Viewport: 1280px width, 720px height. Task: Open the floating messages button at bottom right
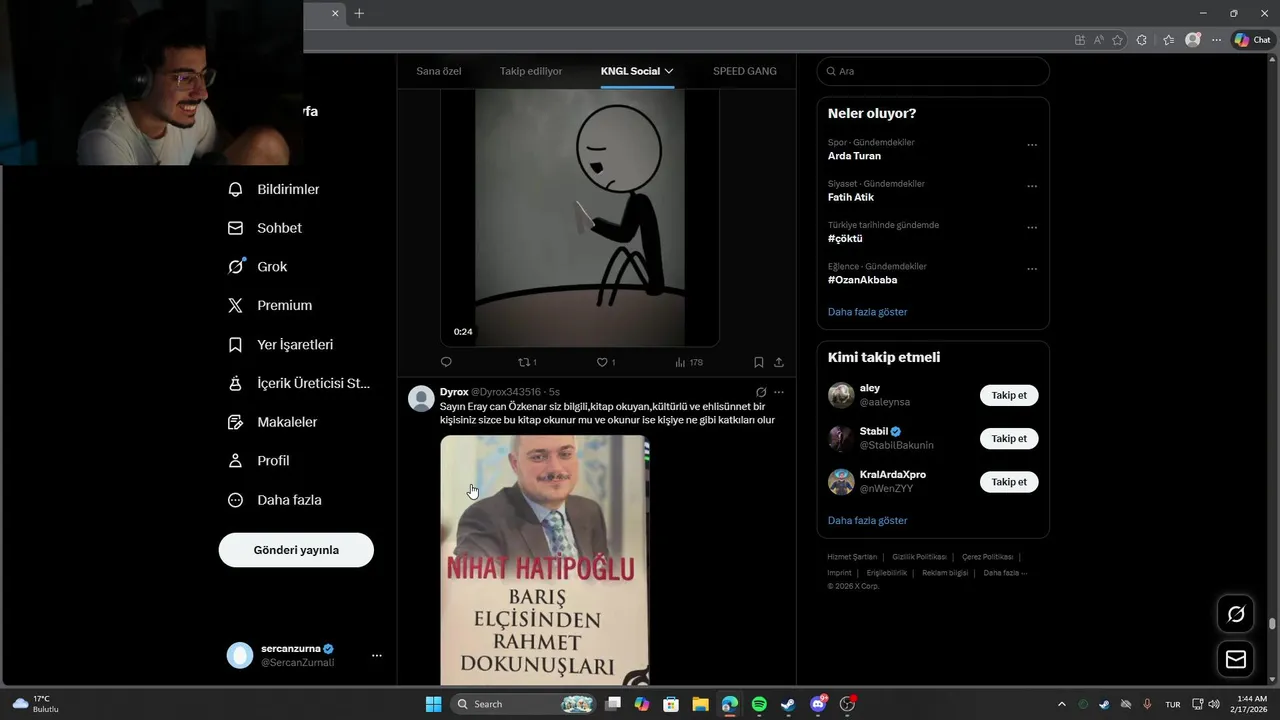(1236, 659)
